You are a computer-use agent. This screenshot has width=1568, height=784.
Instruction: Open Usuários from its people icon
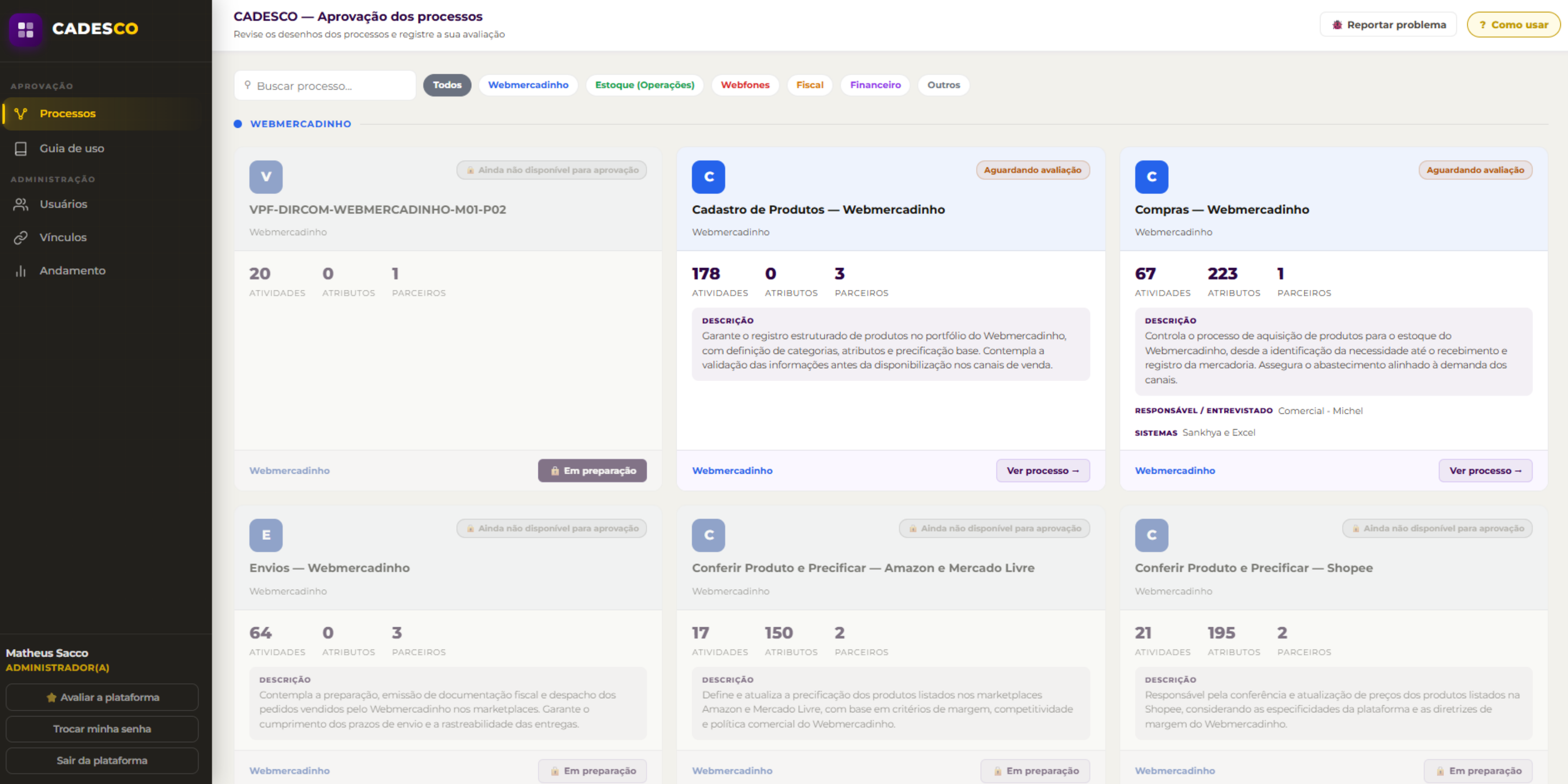[21, 204]
